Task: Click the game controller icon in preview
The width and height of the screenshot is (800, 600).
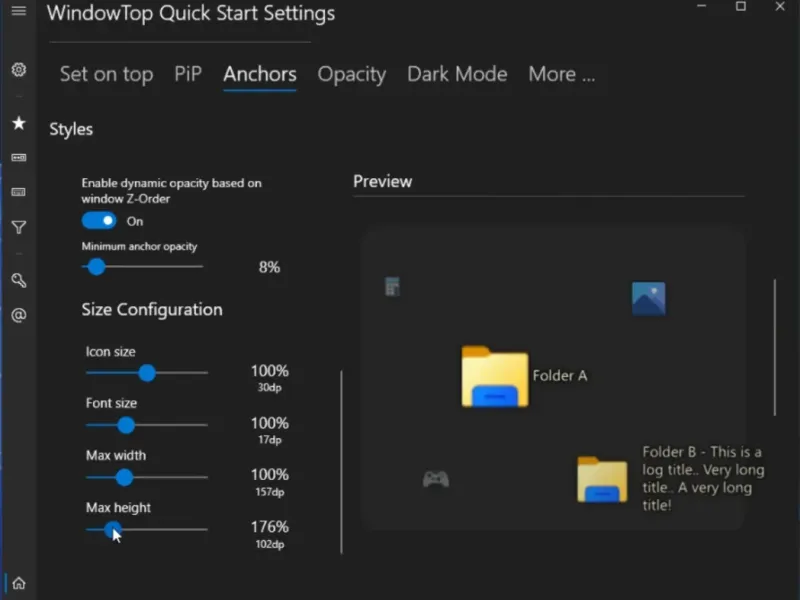Action: point(435,479)
